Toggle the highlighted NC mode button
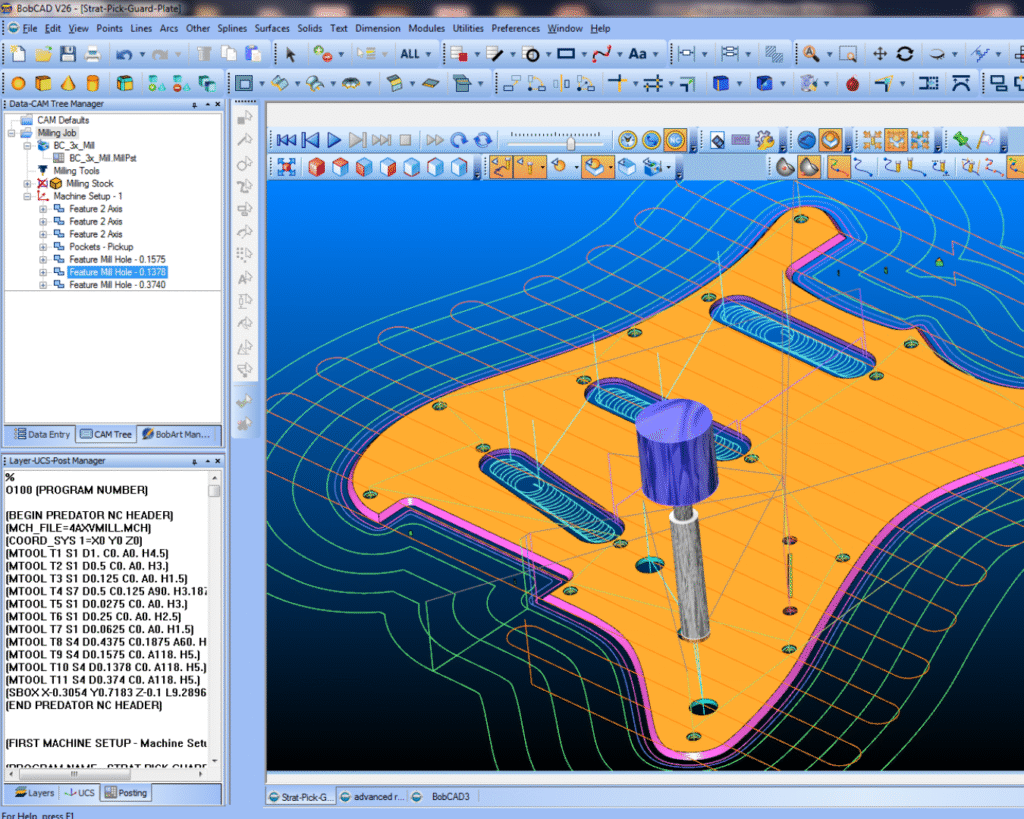This screenshot has height=819, width=1024. point(676,141)
